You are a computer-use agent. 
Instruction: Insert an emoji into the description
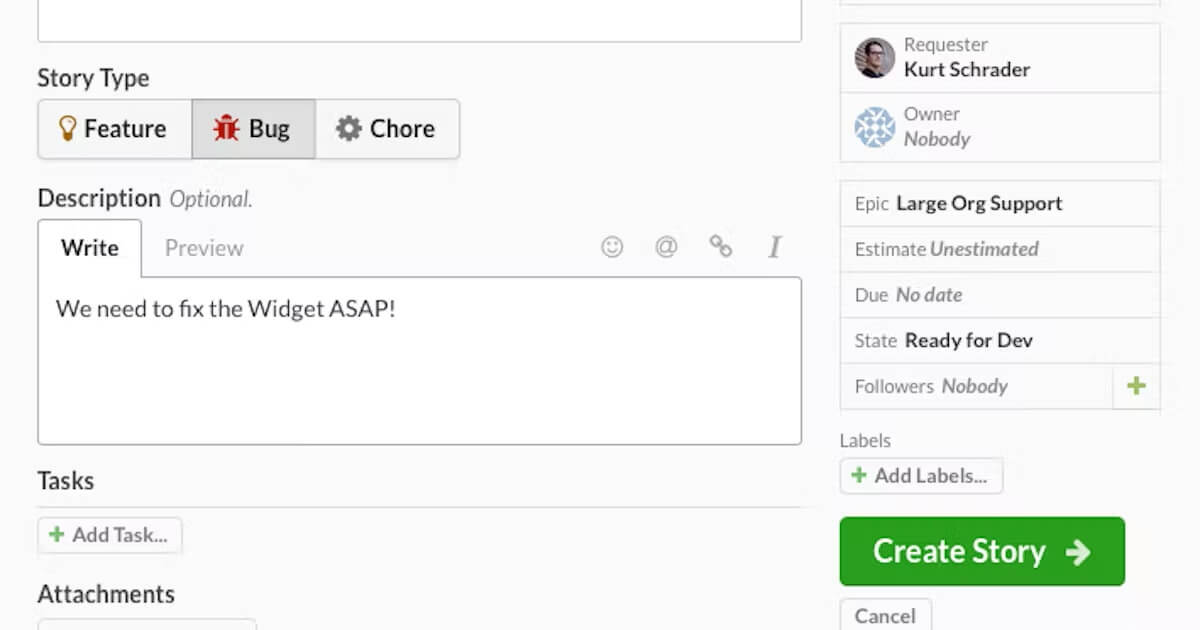point(611,247)
